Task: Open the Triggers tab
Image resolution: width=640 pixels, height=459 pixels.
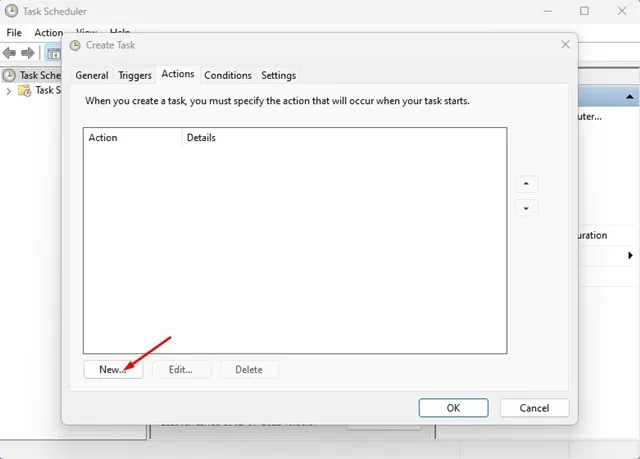Action: (135, 75)
